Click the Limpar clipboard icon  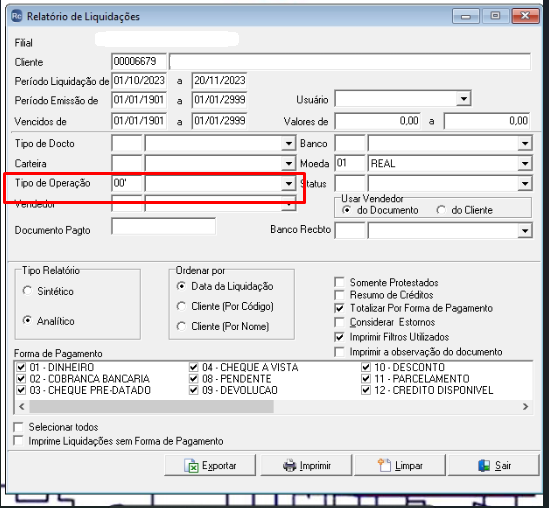384,465
